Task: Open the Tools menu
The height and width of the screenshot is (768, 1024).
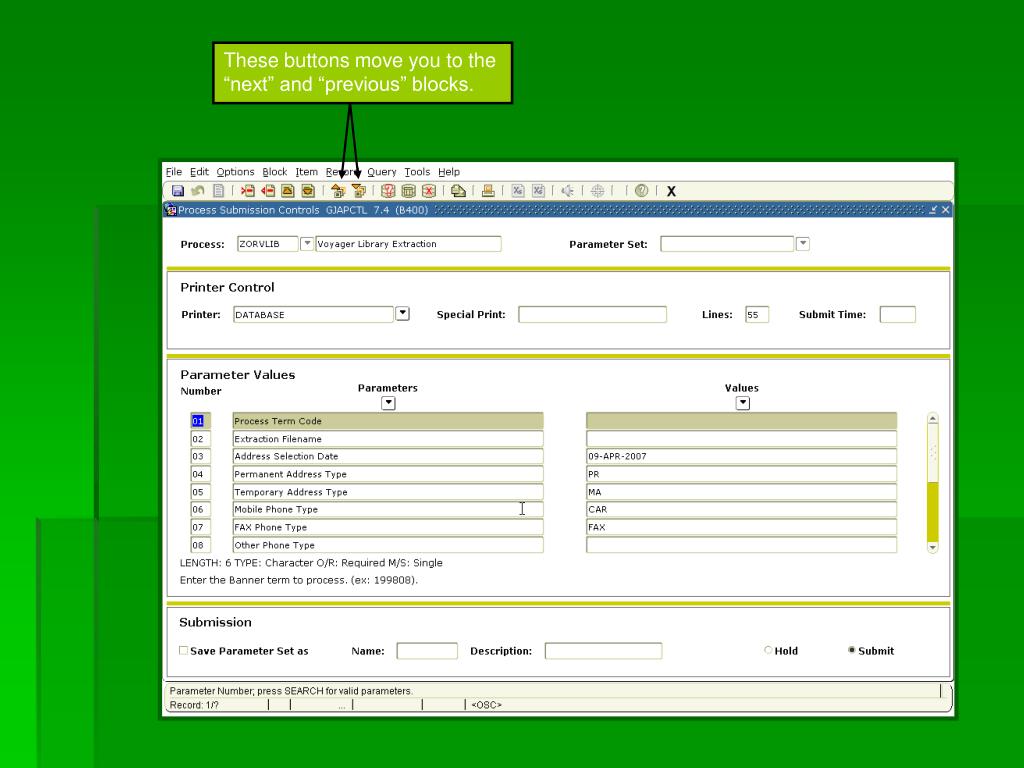Action: (417, 172)
